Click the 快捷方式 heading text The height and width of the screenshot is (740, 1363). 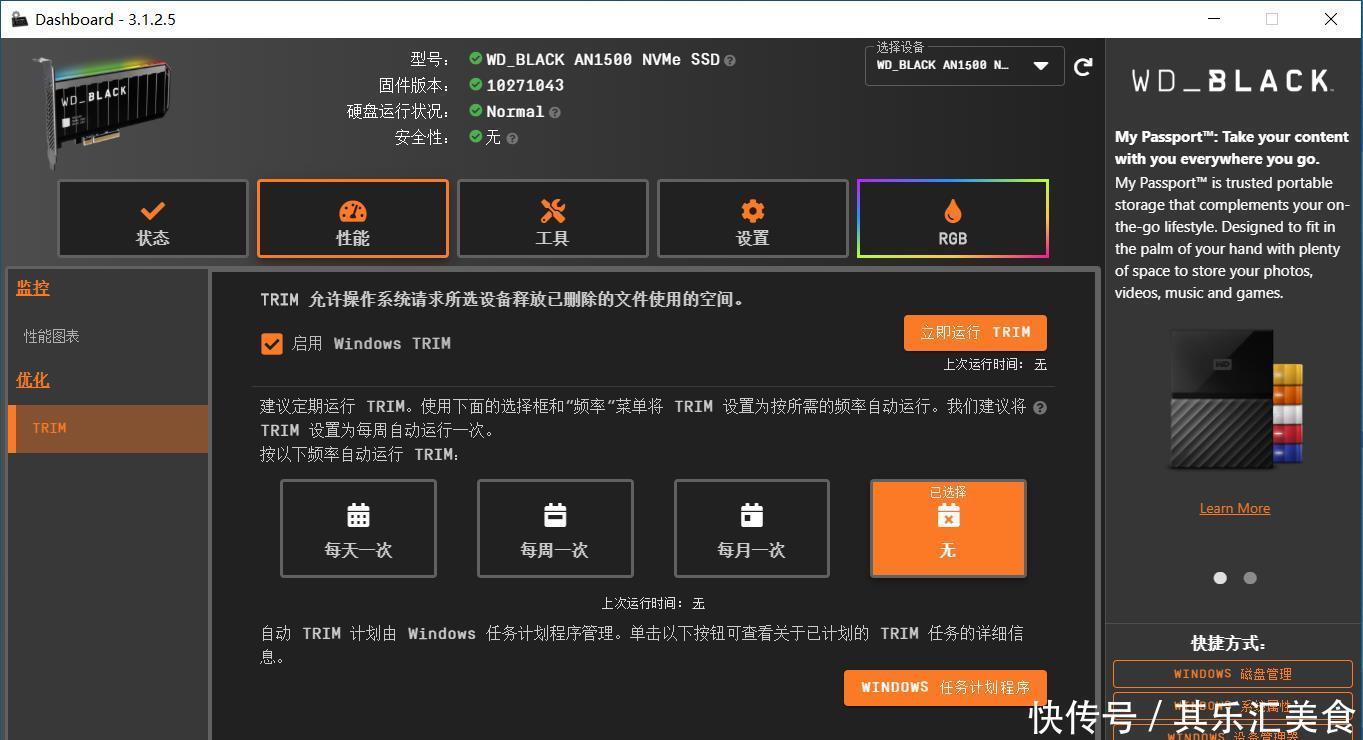click(x=1228, y=644)
